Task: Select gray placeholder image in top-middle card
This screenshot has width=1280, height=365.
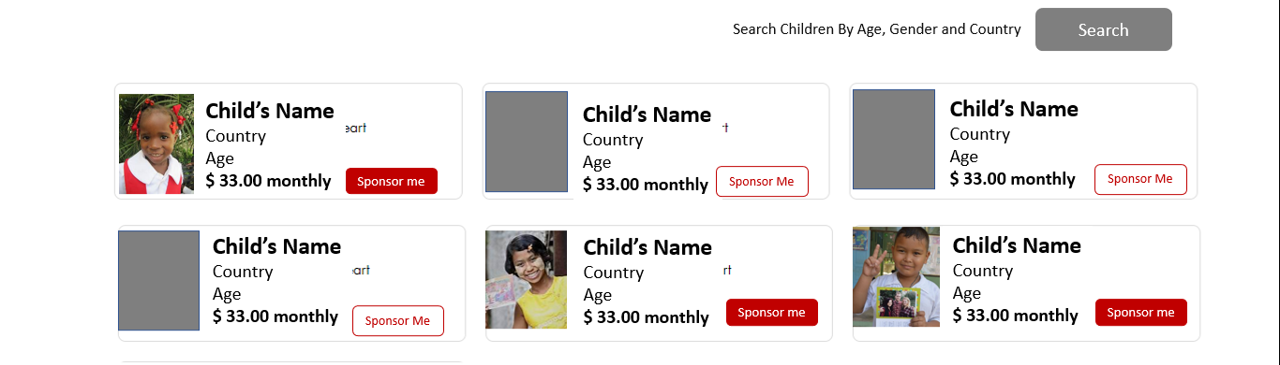Action: tap(526, 142)
